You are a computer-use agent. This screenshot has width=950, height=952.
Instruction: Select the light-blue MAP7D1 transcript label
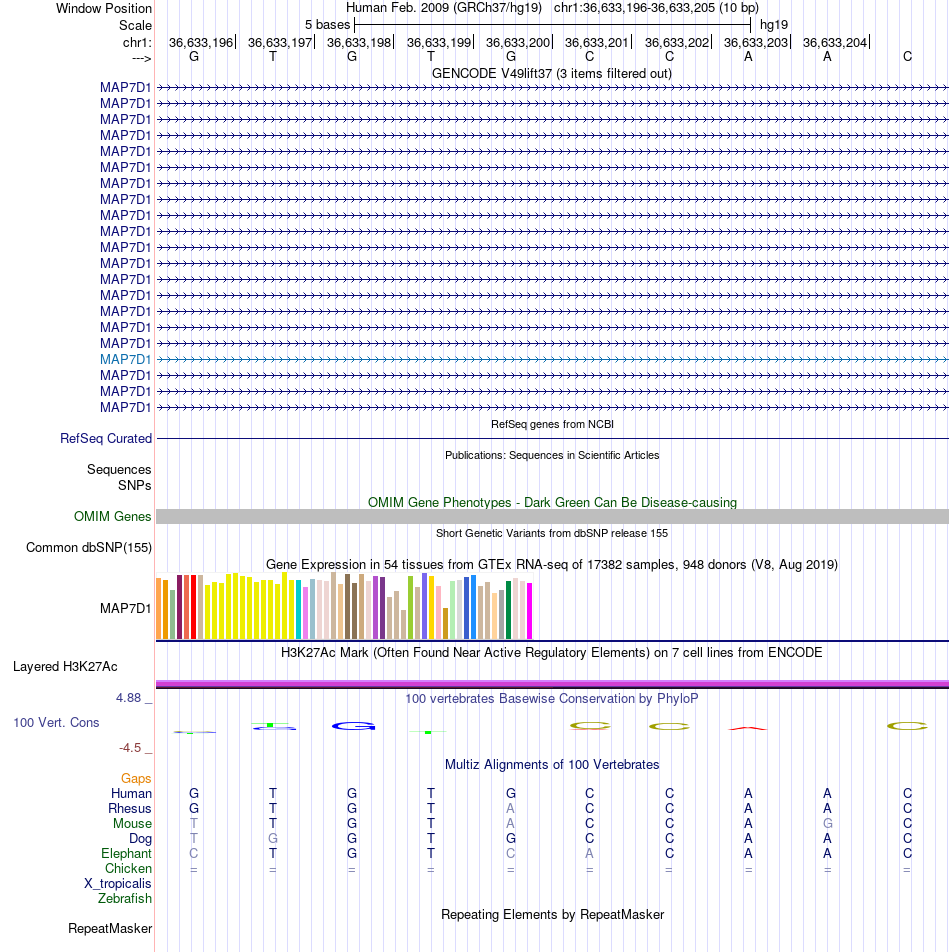coord(126,359)
